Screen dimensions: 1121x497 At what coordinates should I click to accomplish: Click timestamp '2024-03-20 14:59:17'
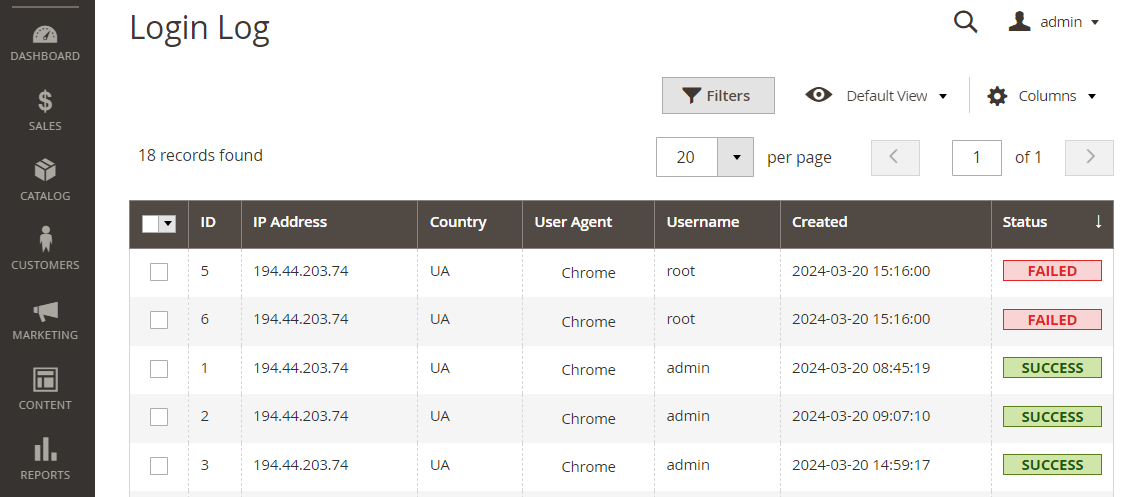(861, 465)
